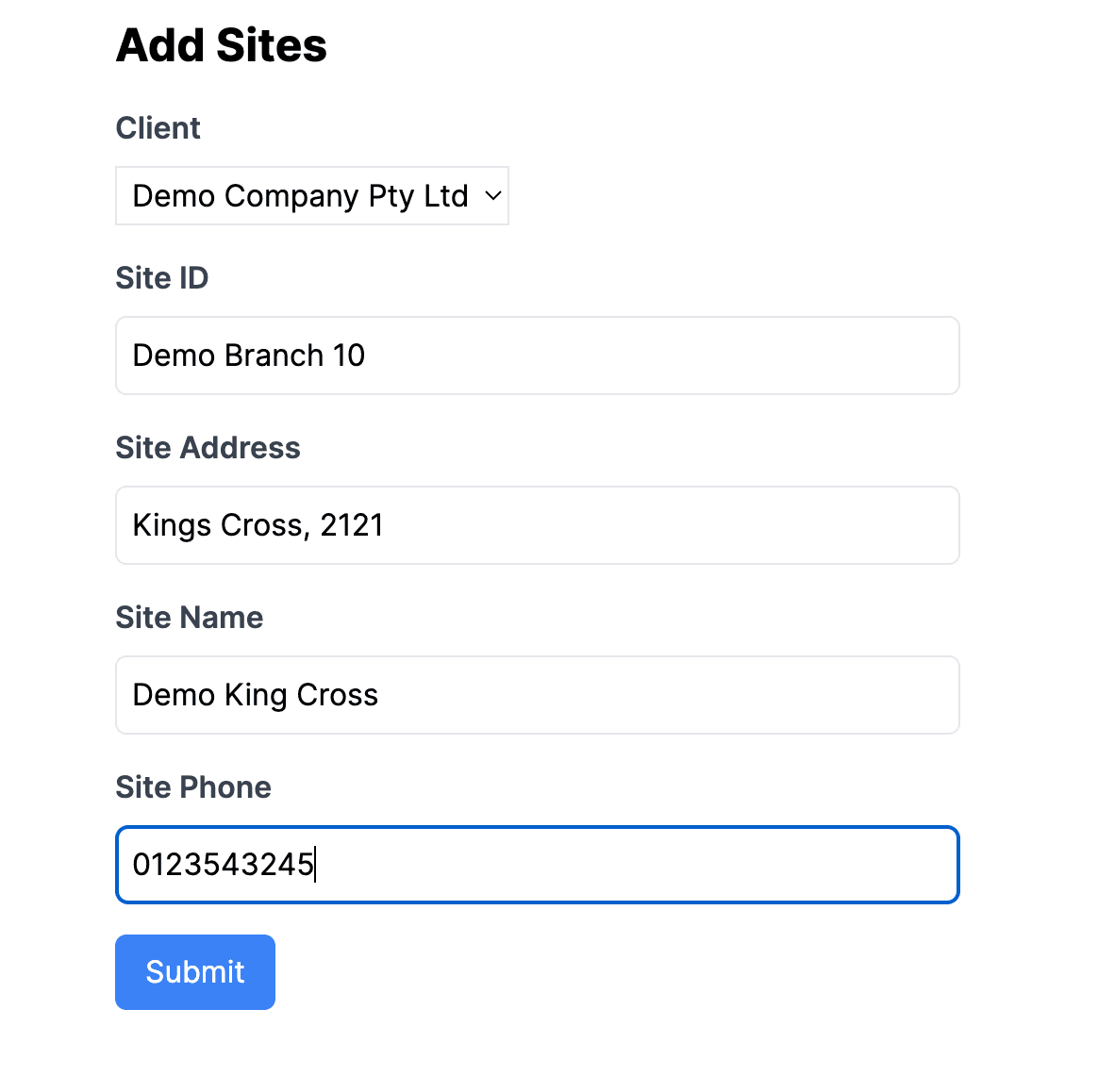Click the Site Name field label

pos(189,618)
